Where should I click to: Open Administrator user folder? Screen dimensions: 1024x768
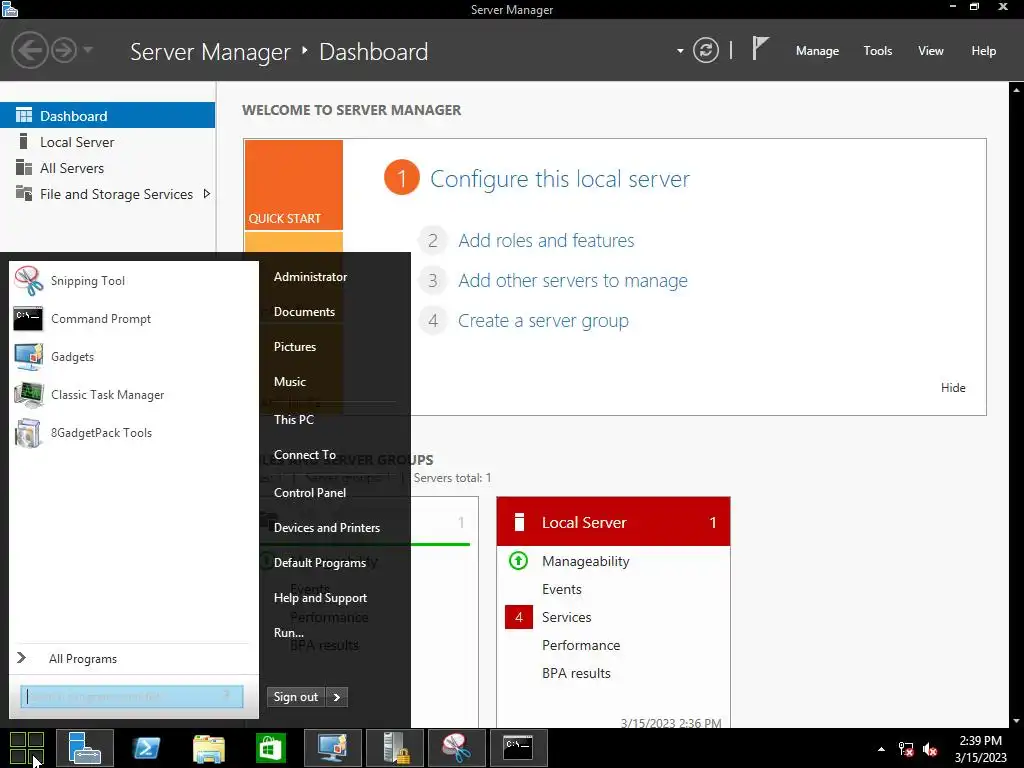click(310, 277)
